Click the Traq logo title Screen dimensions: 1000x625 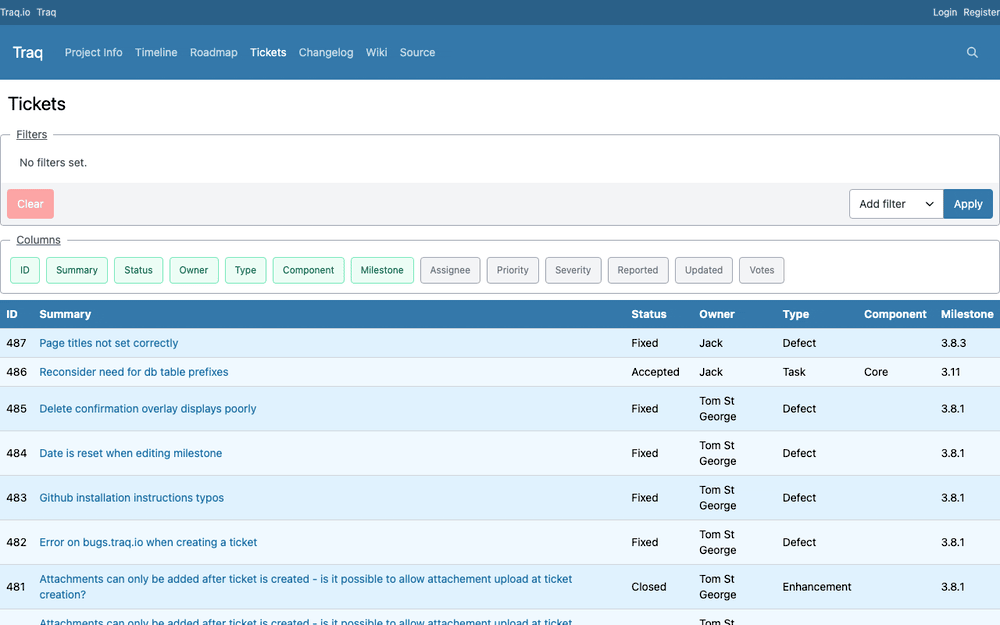tap(27, 52)
